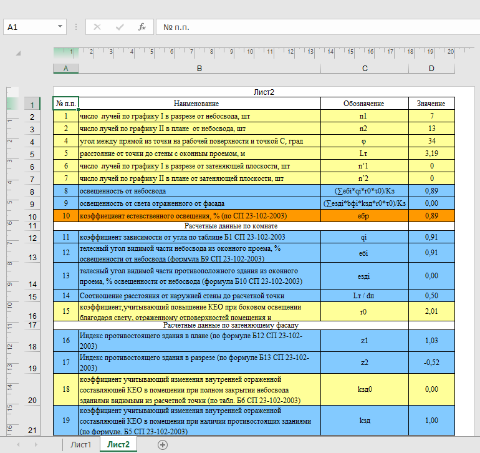Select the cell eздi
480x453 pixels.
pyautogui.click(x=364, y=276)
